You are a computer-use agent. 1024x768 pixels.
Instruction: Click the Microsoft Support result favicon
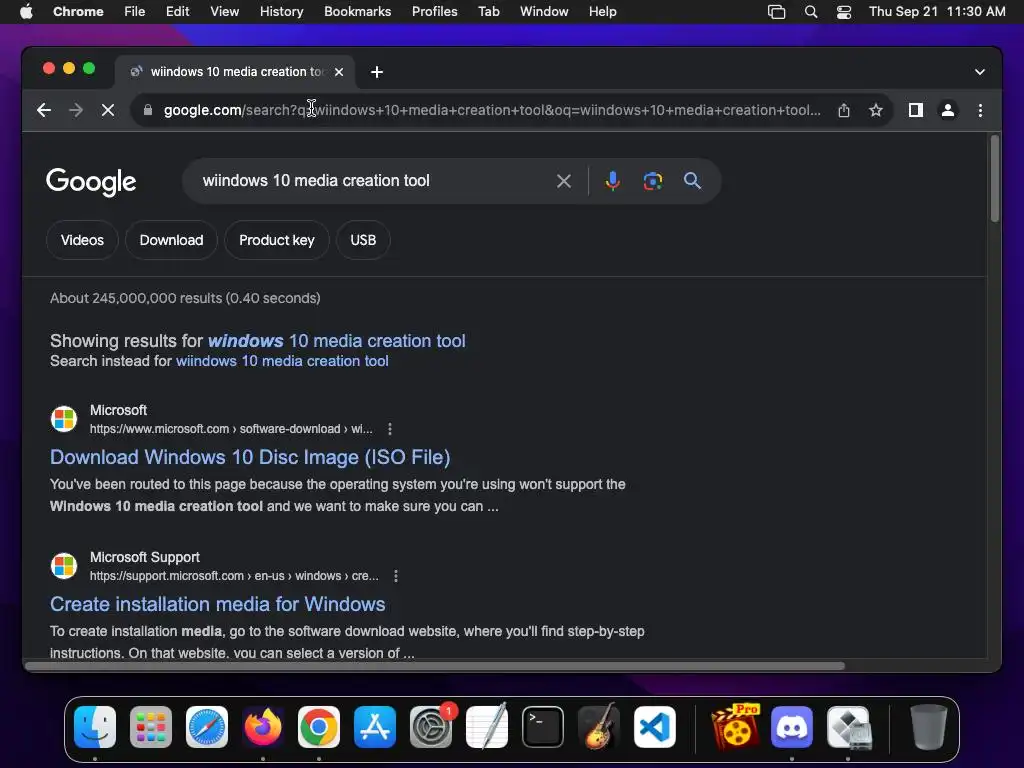coord(64,566)
